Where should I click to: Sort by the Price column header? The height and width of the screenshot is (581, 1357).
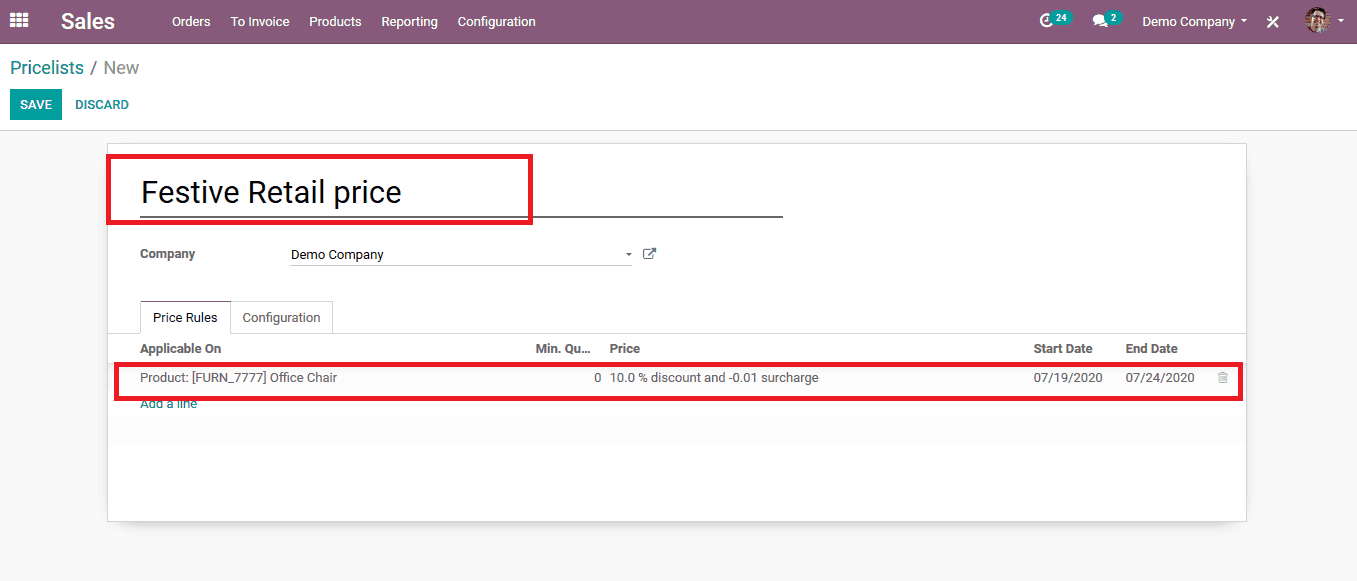[x=625, y=349]
